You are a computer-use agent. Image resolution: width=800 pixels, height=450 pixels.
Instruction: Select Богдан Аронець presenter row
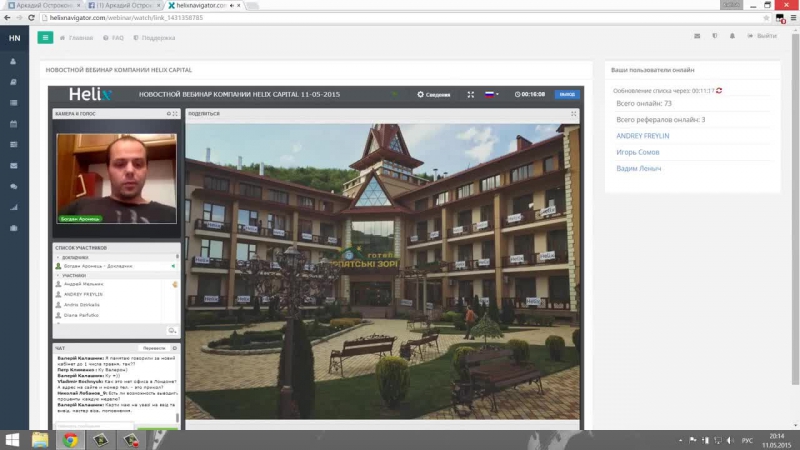click(x=116, y=266)
